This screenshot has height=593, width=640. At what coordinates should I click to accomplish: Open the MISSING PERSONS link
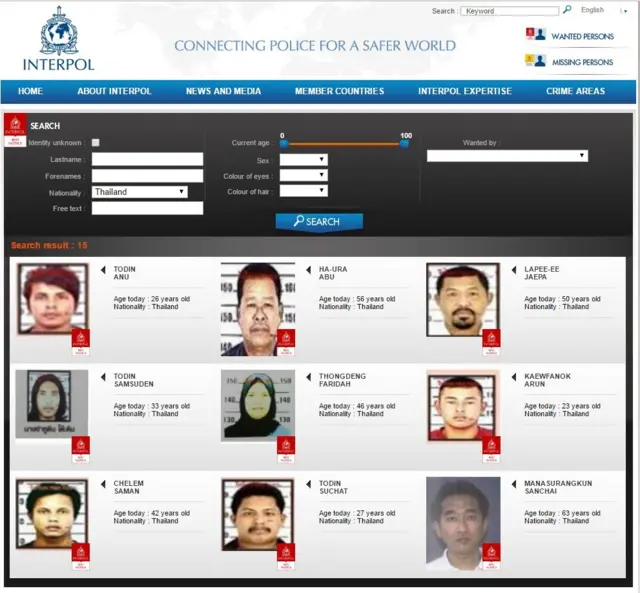point(582,62)
